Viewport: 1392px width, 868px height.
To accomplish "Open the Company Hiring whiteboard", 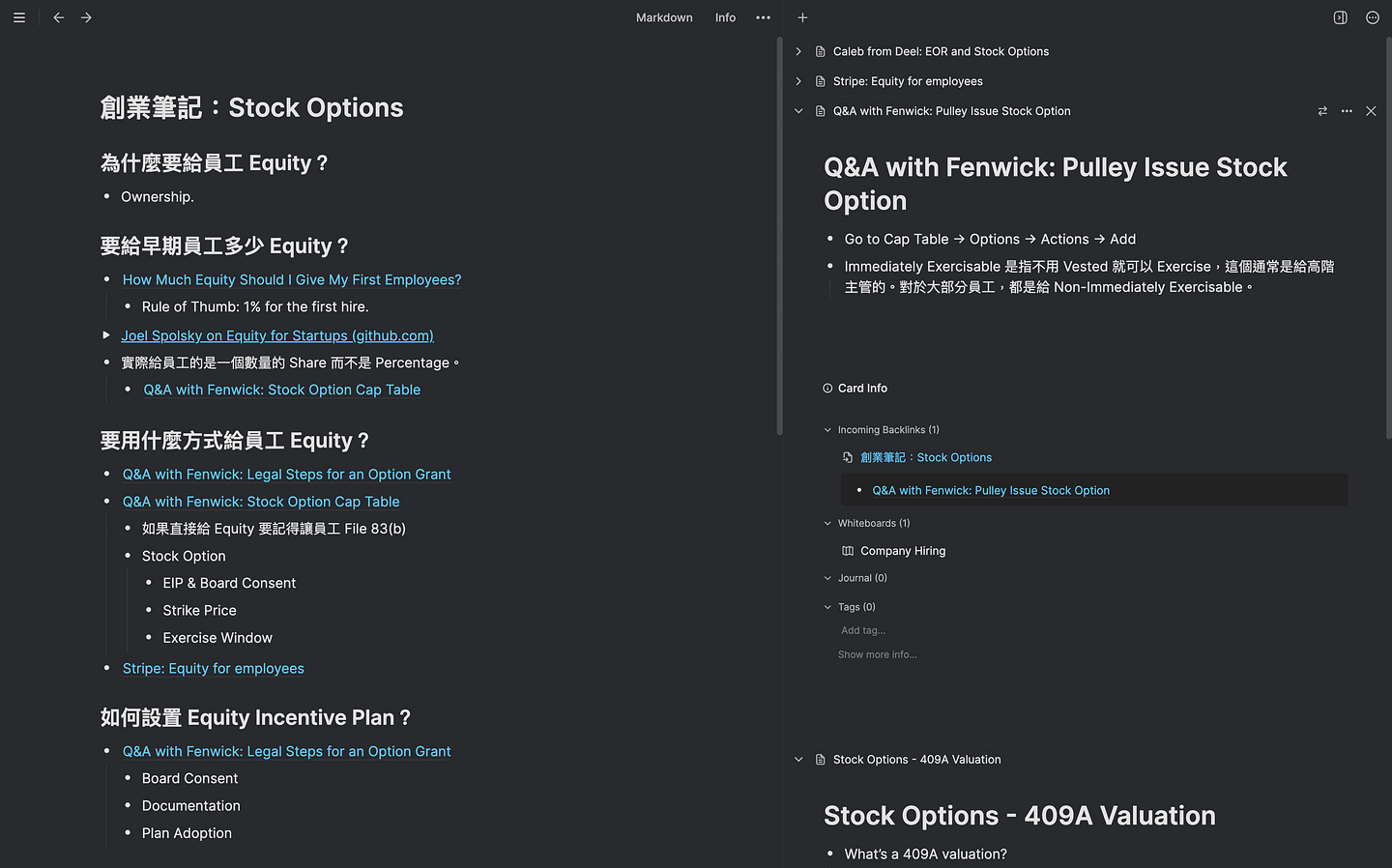I will tap(902, 551).
